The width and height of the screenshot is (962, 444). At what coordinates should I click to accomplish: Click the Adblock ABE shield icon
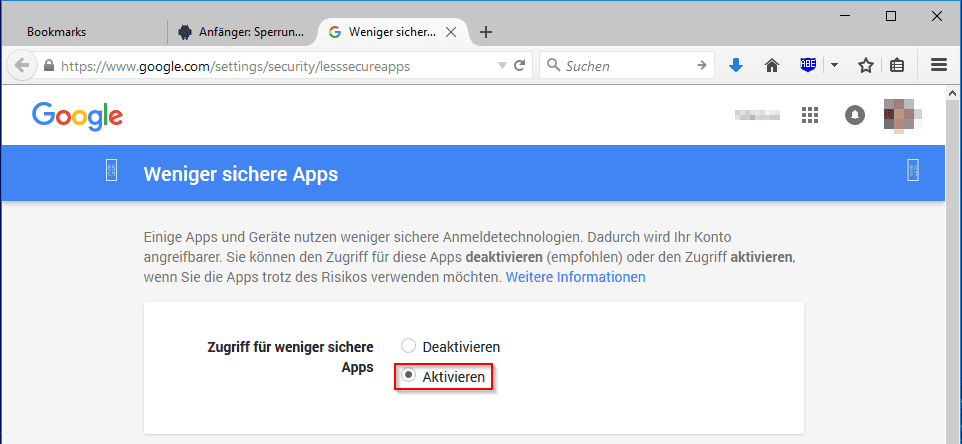809,65
